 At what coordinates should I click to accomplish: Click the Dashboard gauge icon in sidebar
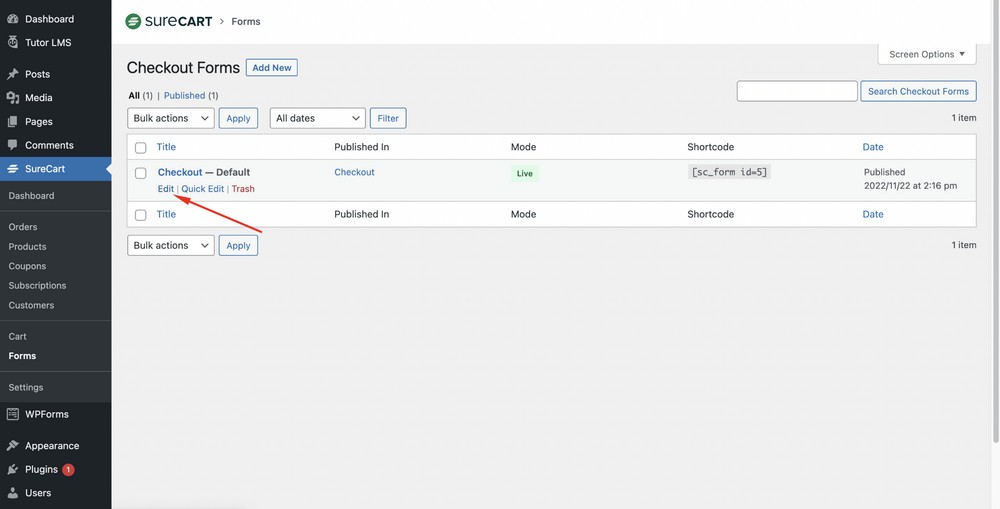pos(12,19)
